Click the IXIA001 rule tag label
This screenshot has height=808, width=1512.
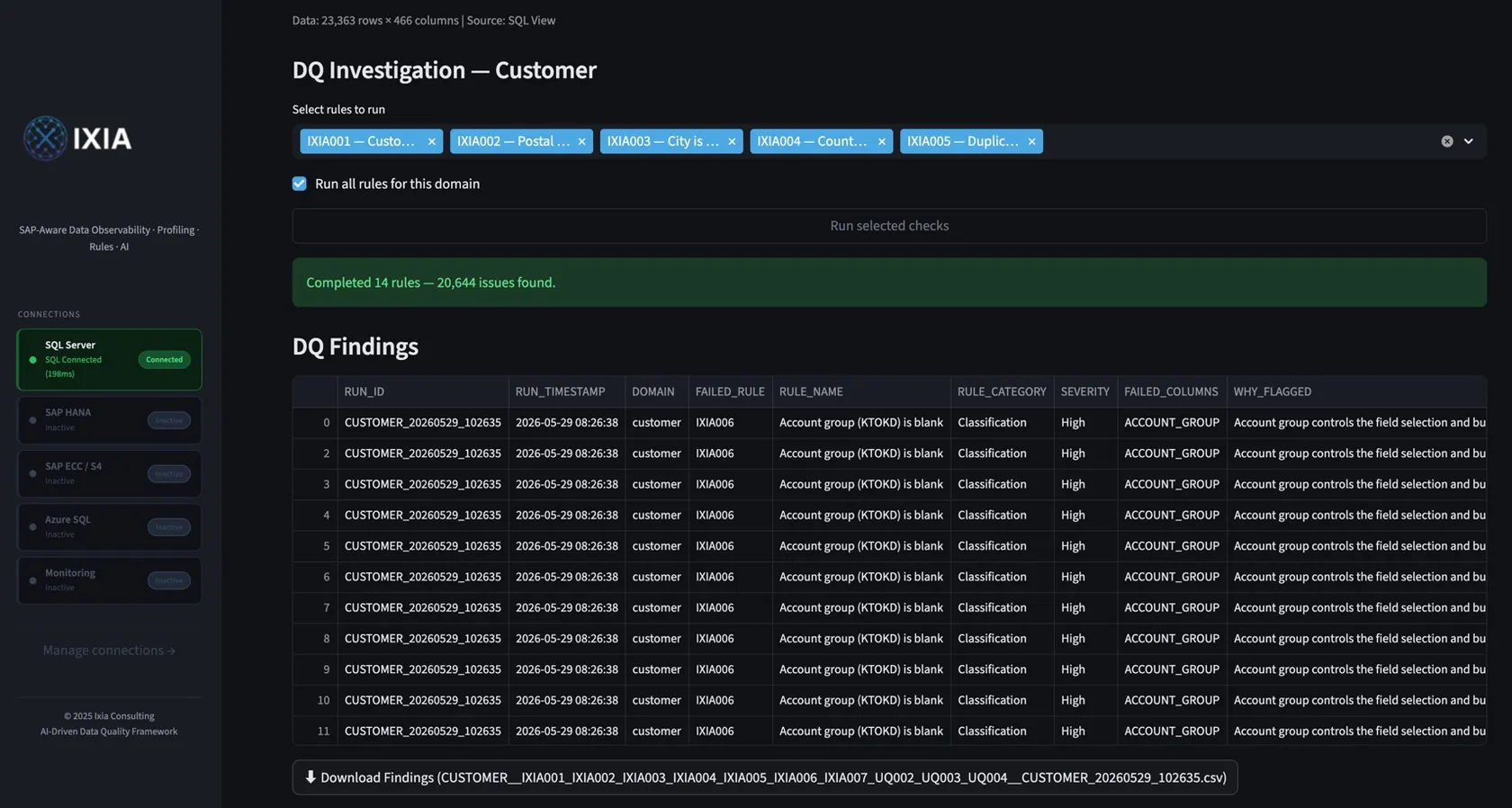coord(361,141)
